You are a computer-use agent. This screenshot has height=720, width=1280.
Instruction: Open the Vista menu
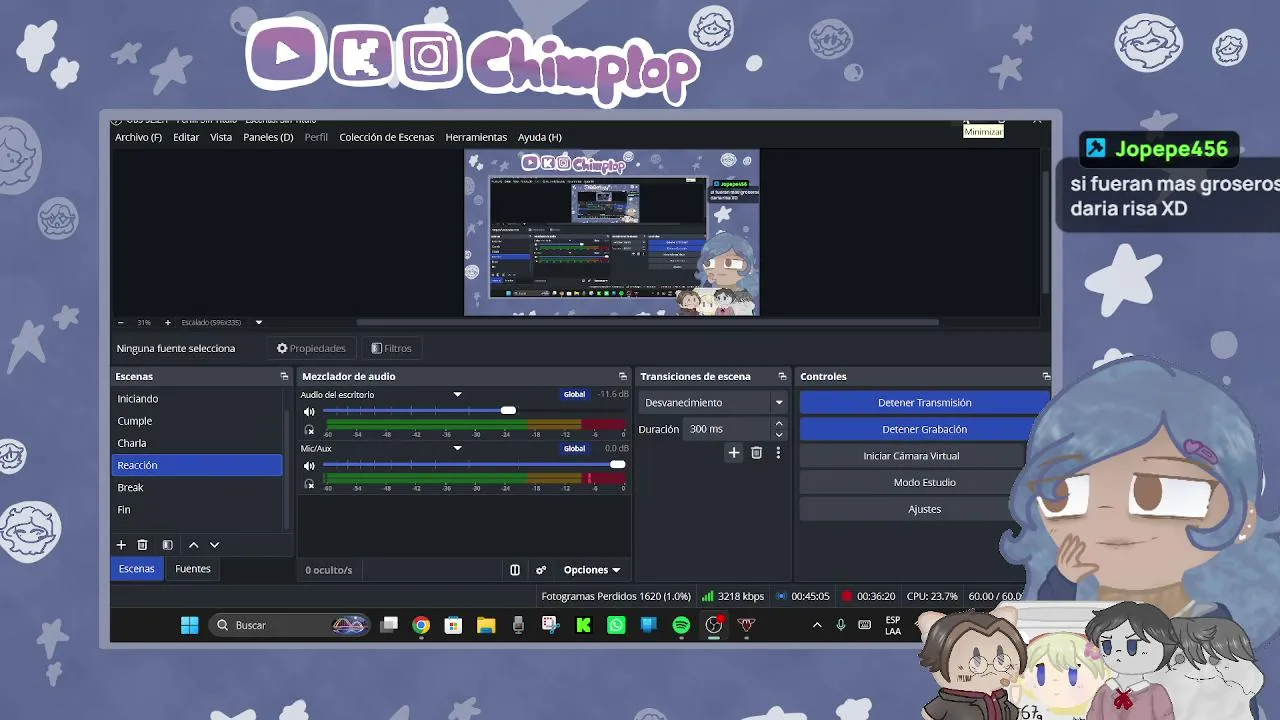221,137
